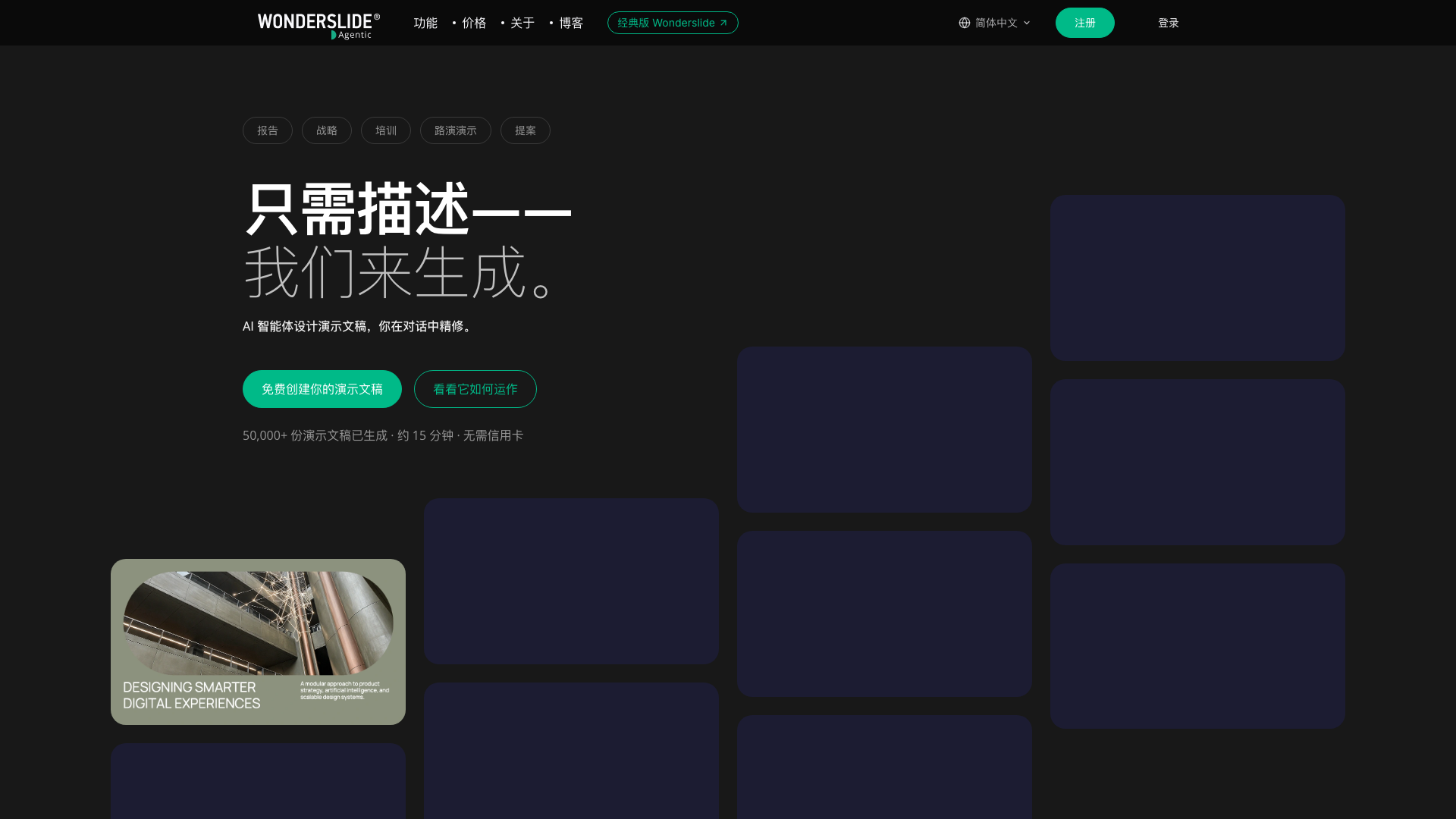Open the 博客 menu item
Image resolution: width=1456 pixels, height=819 pixels.
(571, 23)
